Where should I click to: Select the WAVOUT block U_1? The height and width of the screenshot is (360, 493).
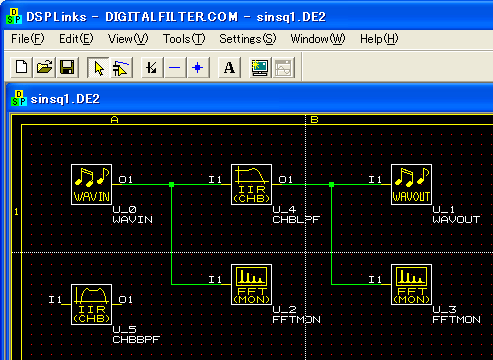411,184
